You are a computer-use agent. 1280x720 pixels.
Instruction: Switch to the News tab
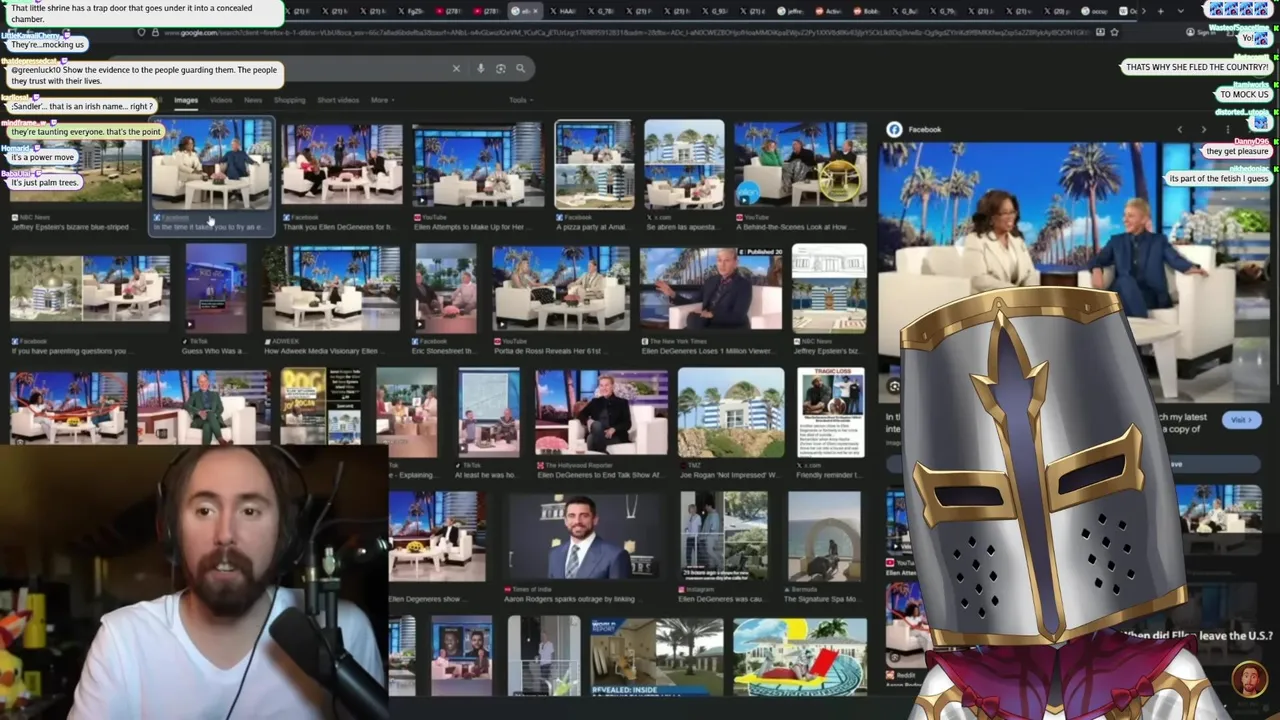(253, 100)
